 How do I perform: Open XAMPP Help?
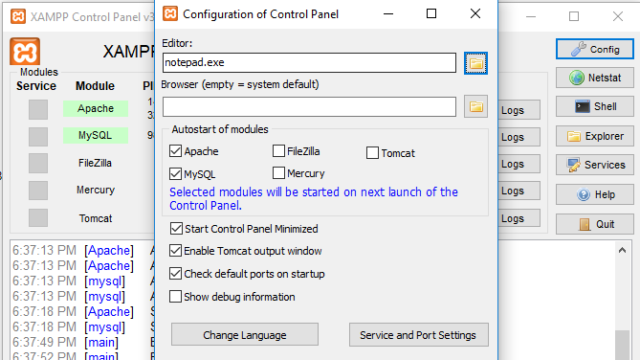click(x=595, y=194)
